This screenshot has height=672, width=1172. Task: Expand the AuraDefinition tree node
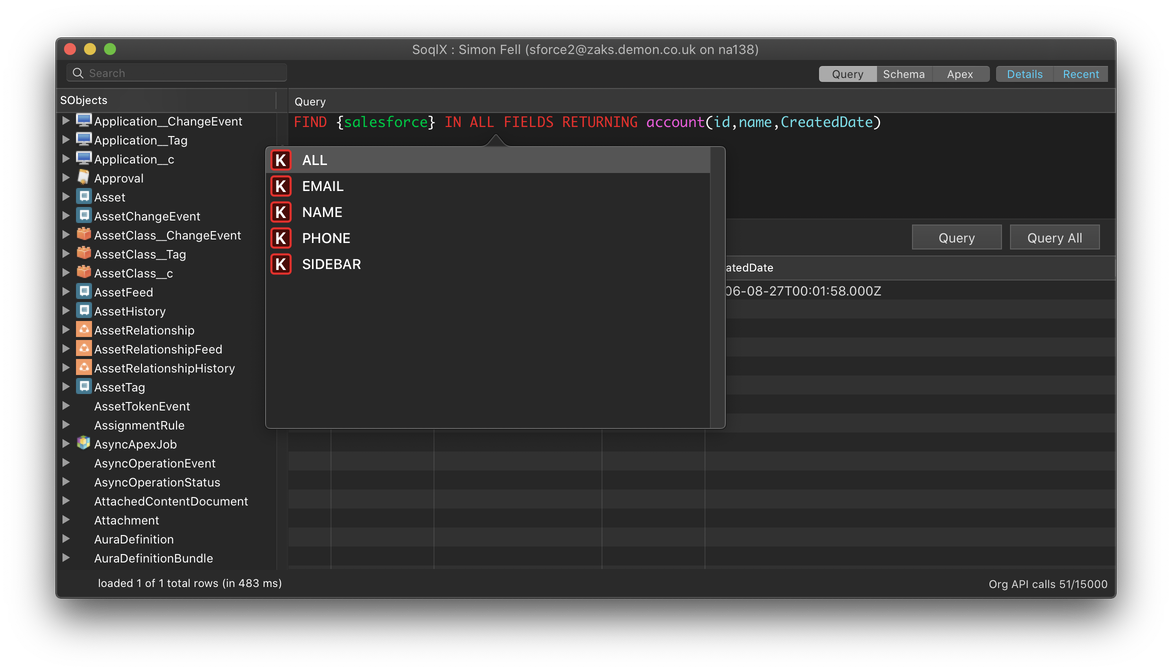[66, 539]
